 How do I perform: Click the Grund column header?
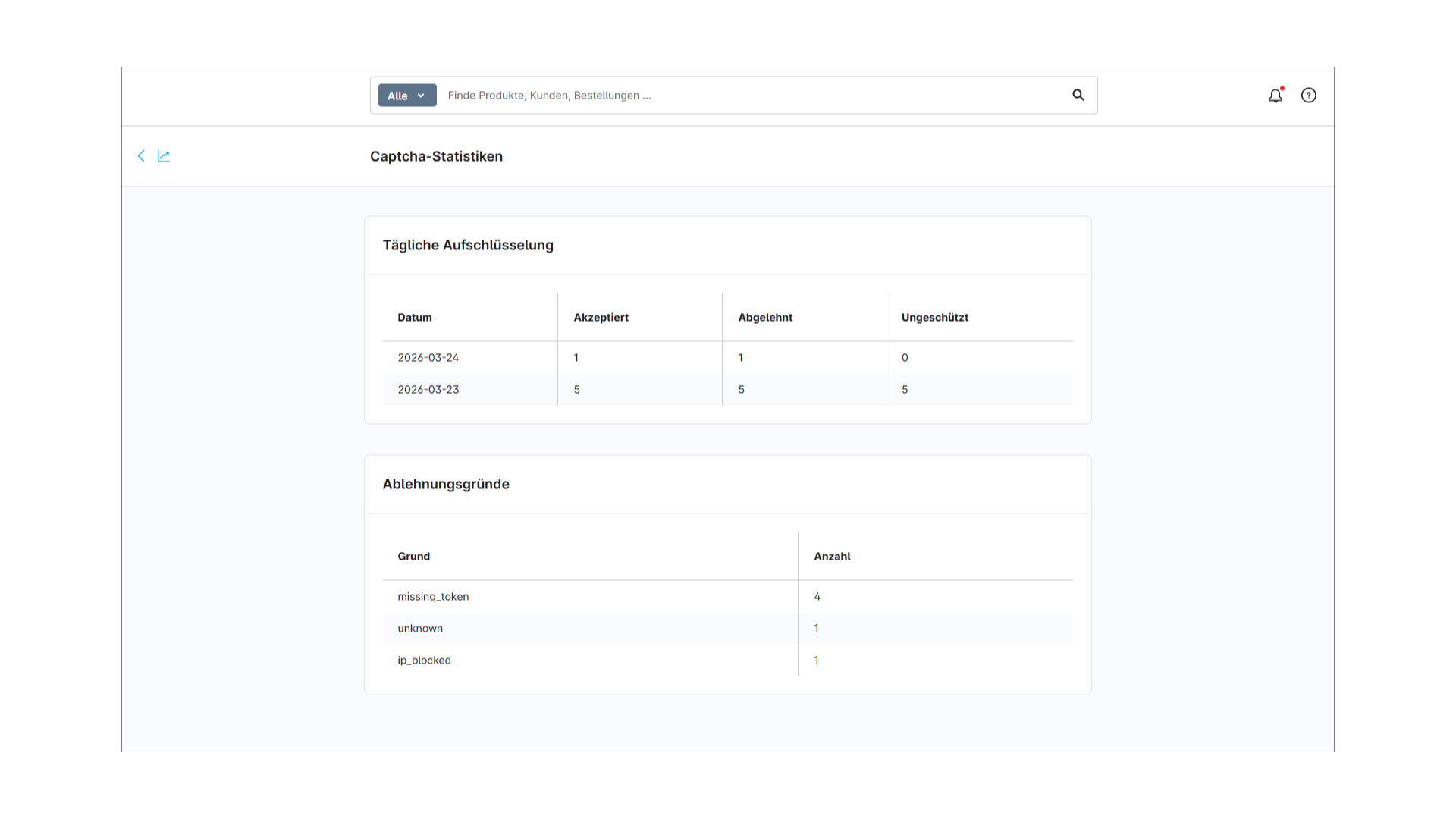[x=414, y=556]
